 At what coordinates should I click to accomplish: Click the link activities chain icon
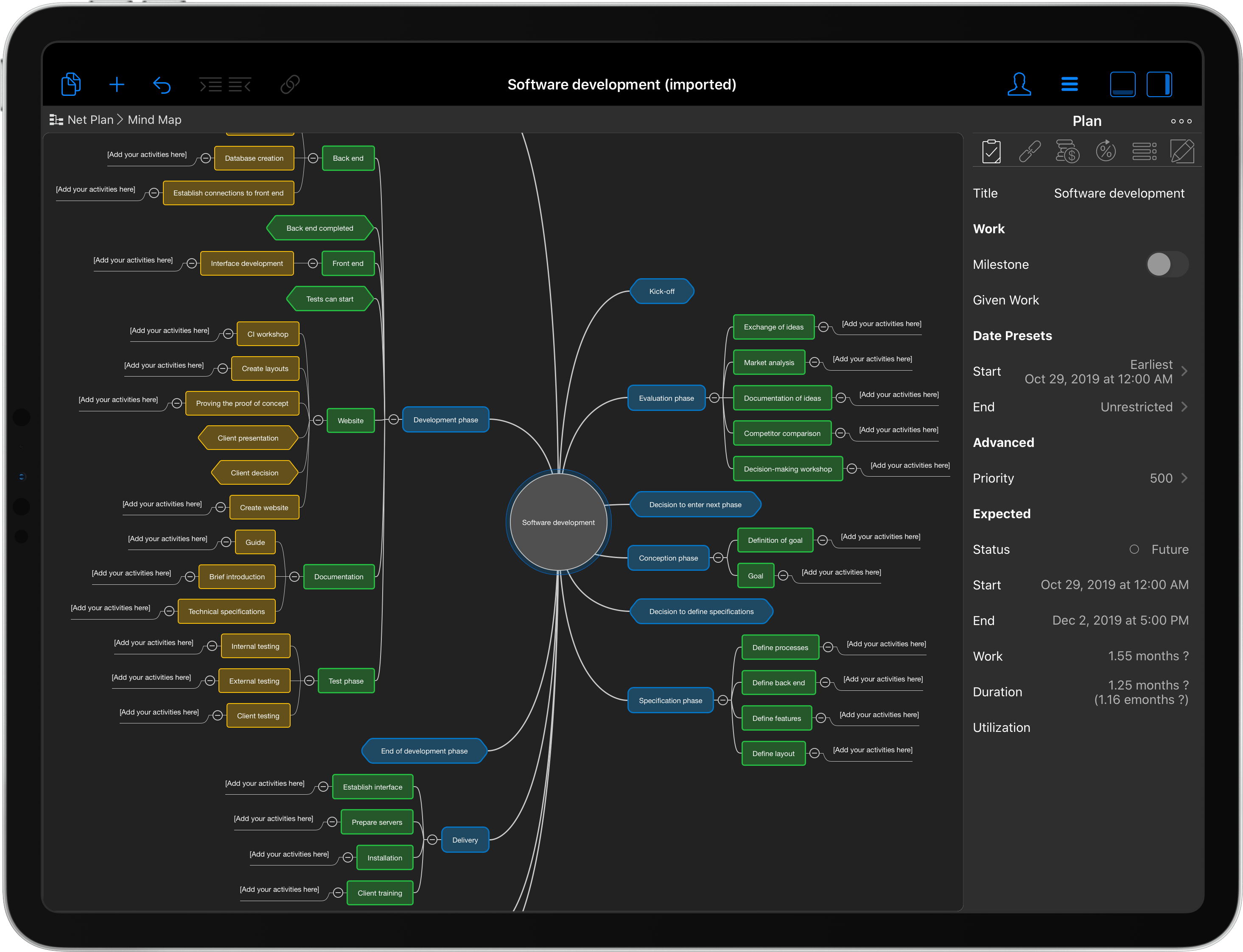tap(290, 85)
